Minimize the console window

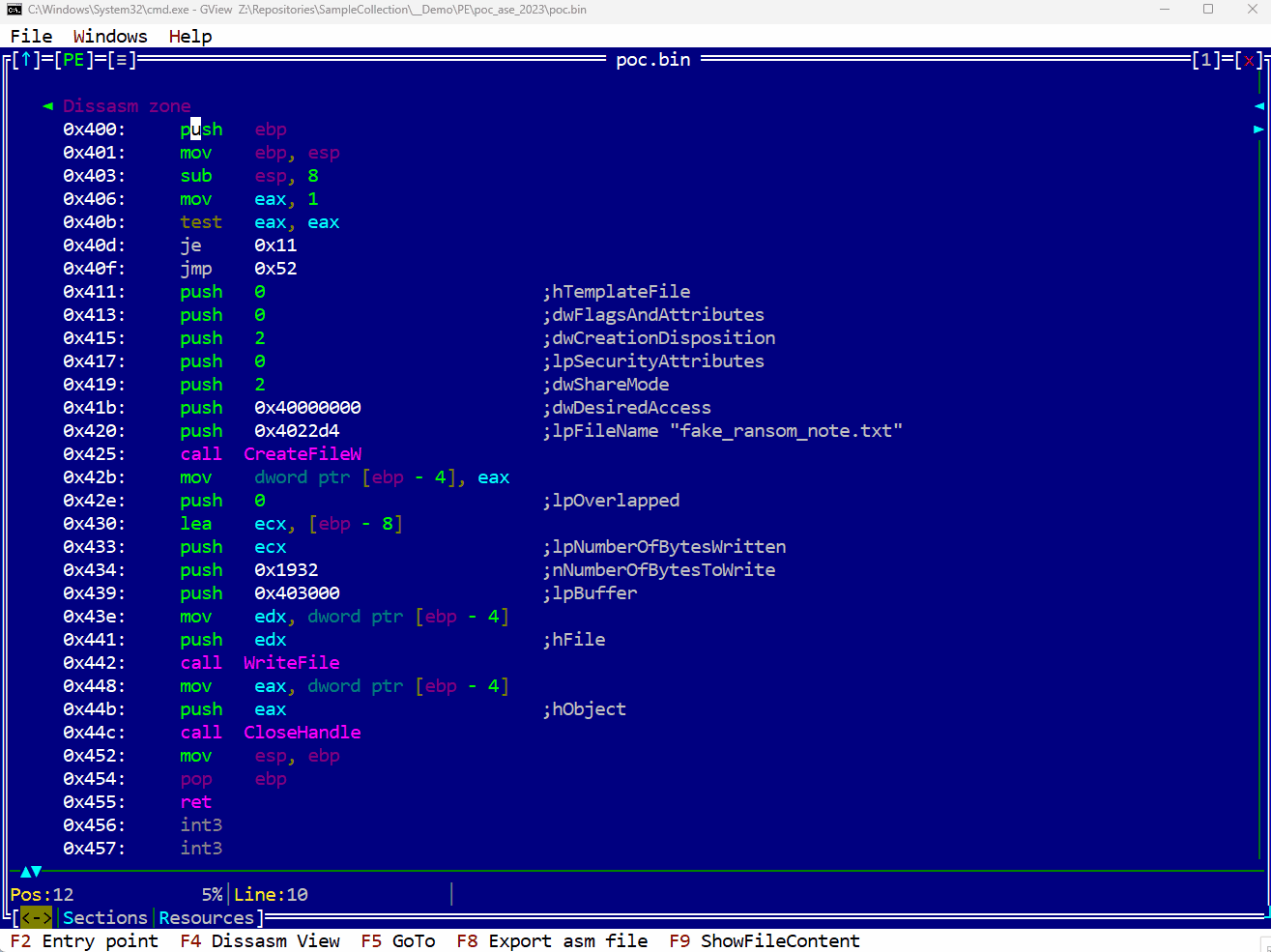(1165, 10)
